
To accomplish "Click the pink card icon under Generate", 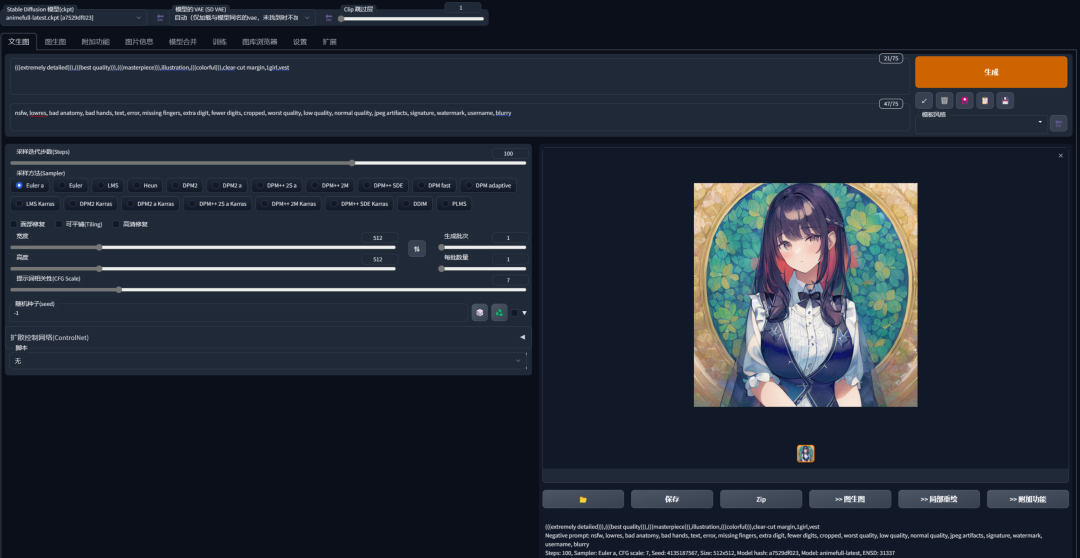I will [x=964, y=101].
